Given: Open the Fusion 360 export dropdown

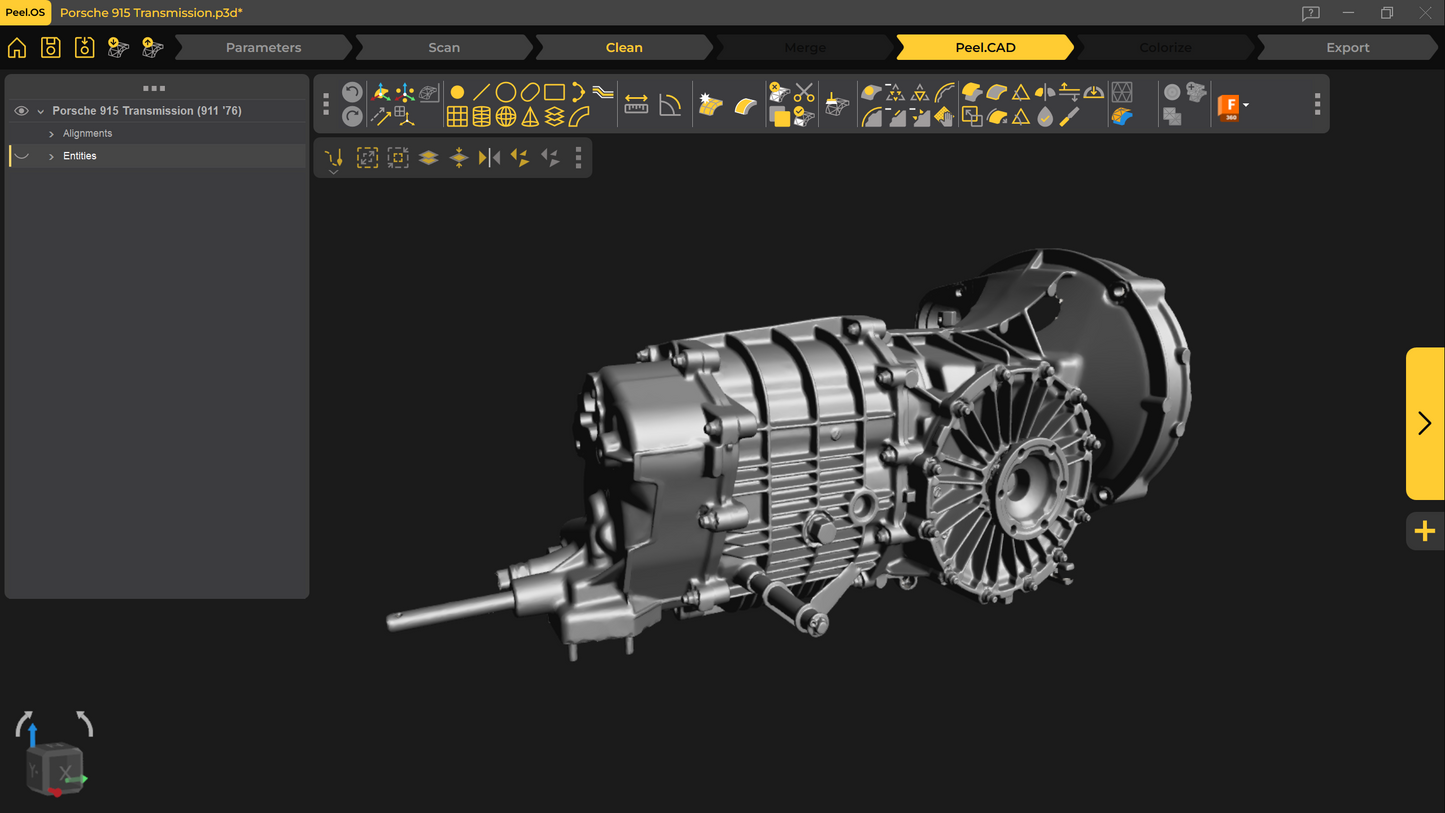Looking at the screenshot, I should pos(1245,105).
